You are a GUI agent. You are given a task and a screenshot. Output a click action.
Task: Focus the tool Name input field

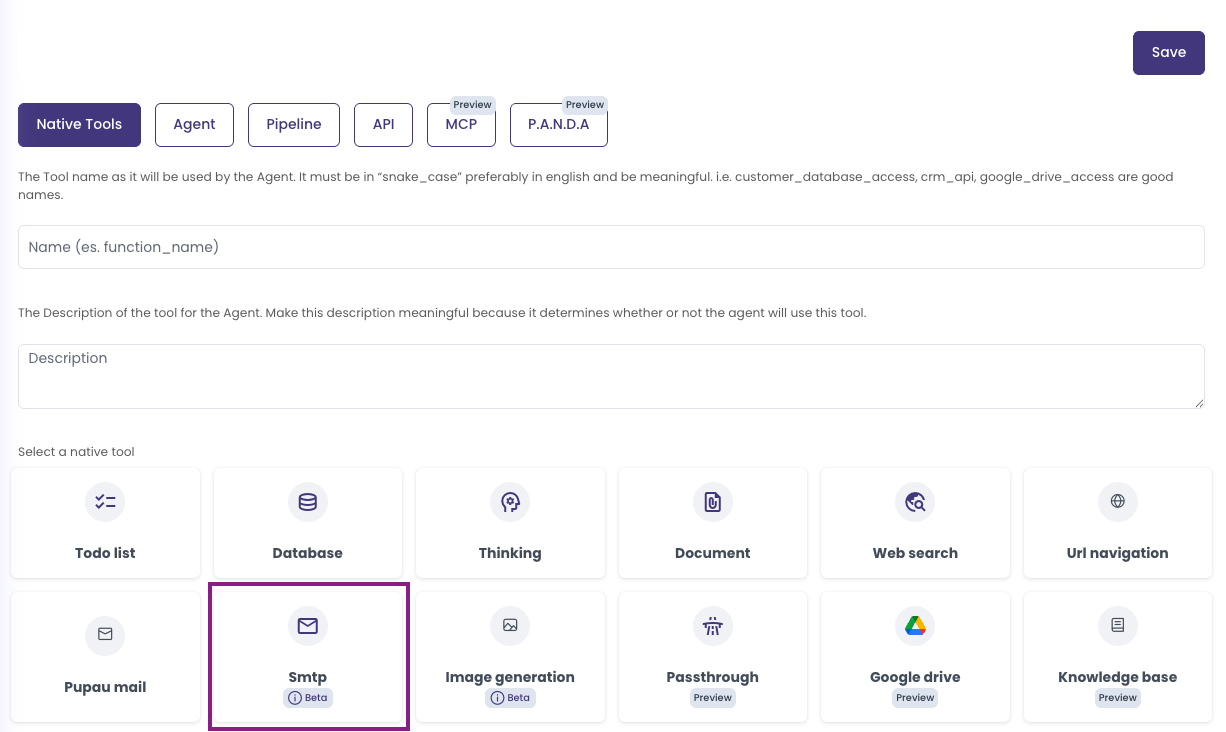(611, 247)
